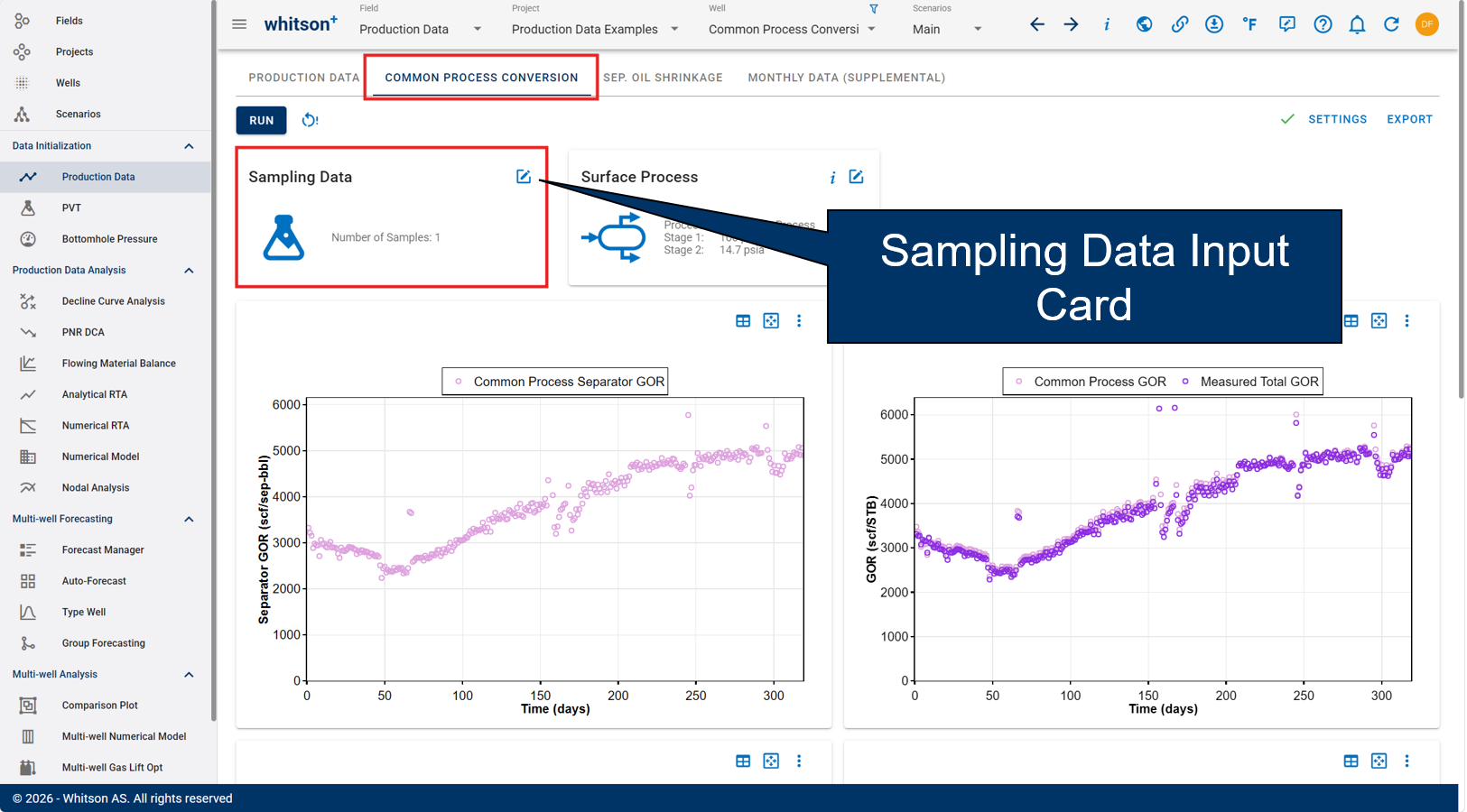Open the hamburger navigation menu
The height and width of the screenshot is (812, 1467).
[239, 24]
